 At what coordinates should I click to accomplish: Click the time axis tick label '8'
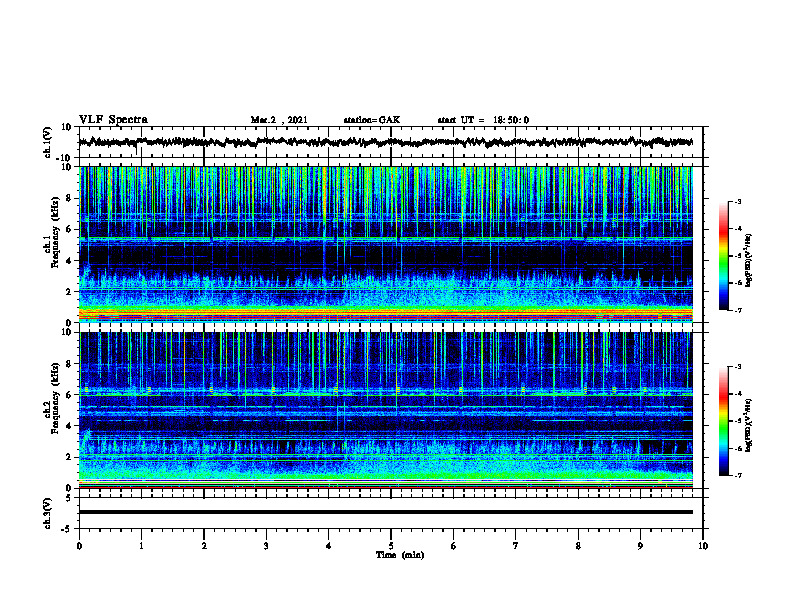[578, 546]
